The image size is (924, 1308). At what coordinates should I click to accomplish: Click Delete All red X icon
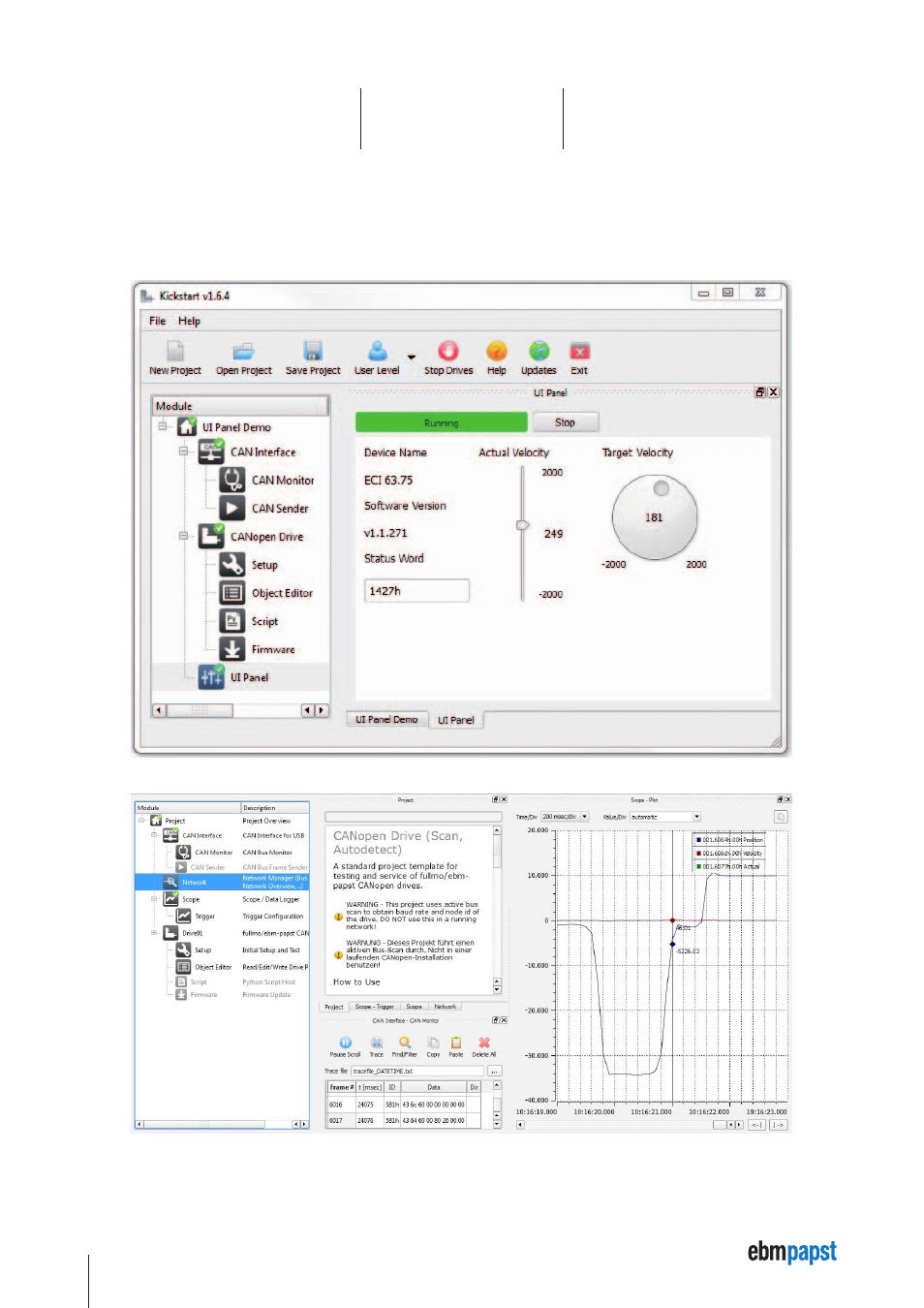point(484,1043)
